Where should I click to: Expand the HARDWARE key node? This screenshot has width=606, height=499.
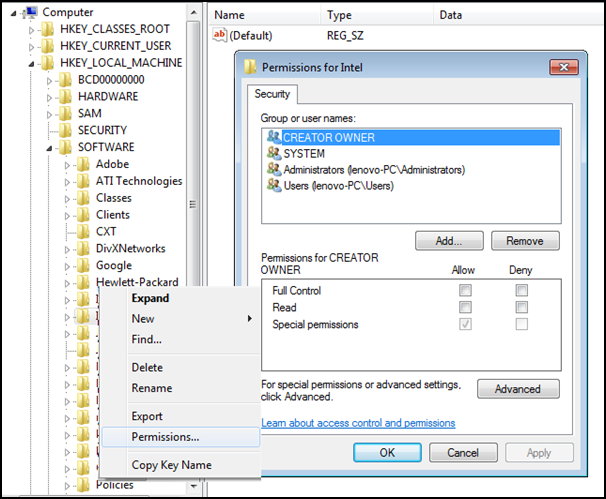coord(50,97)
